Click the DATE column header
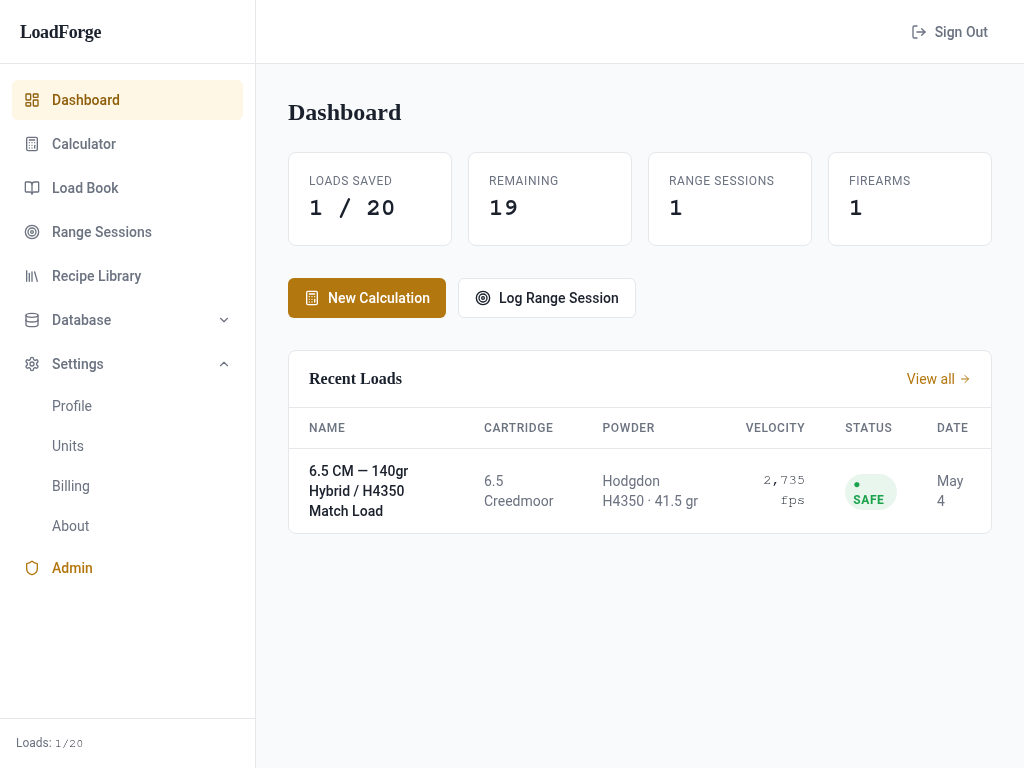This screenshot has height=768, width=1024. coord(952,428)
